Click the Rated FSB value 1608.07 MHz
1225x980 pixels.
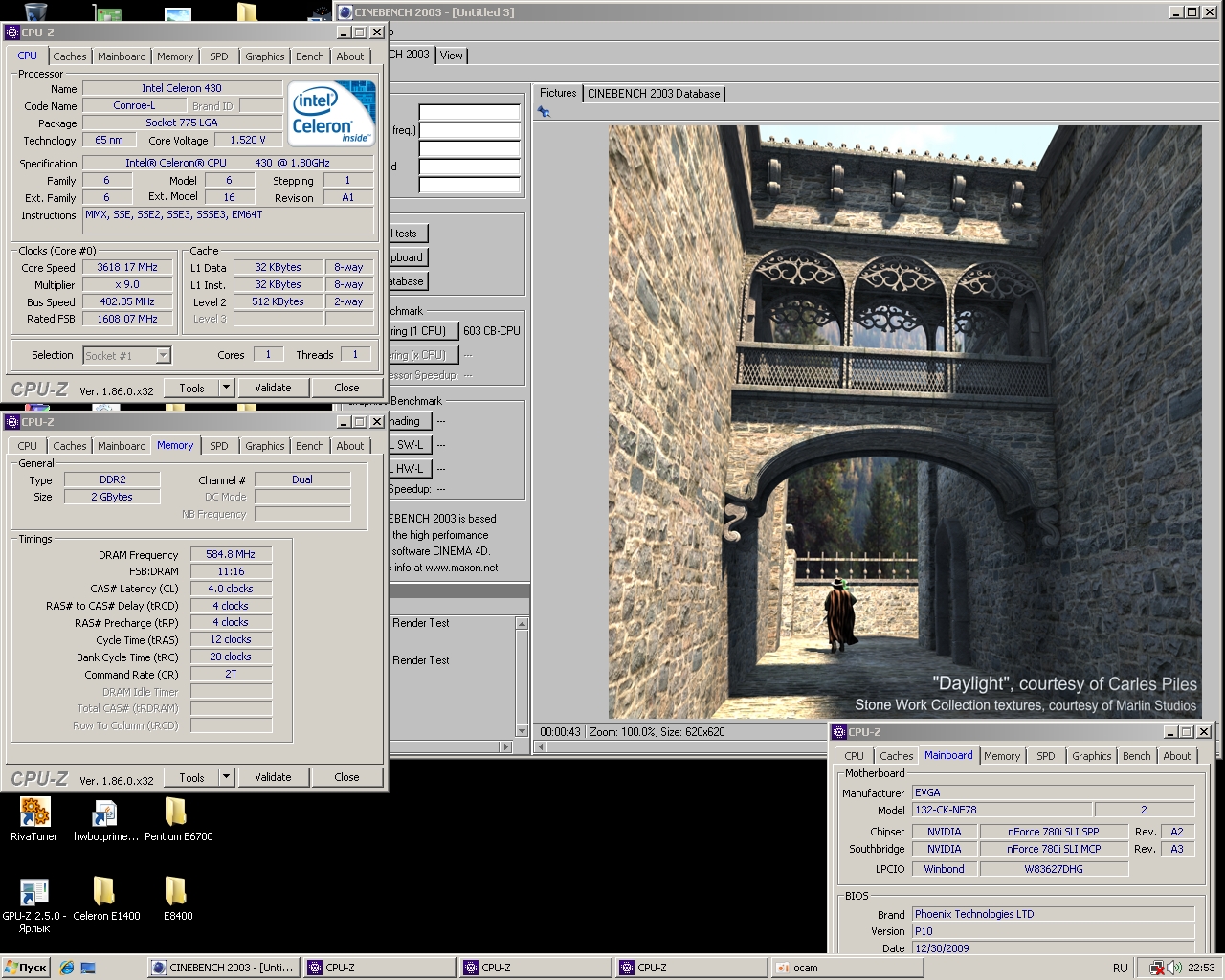pyautogui.click(x=126, y=319)
